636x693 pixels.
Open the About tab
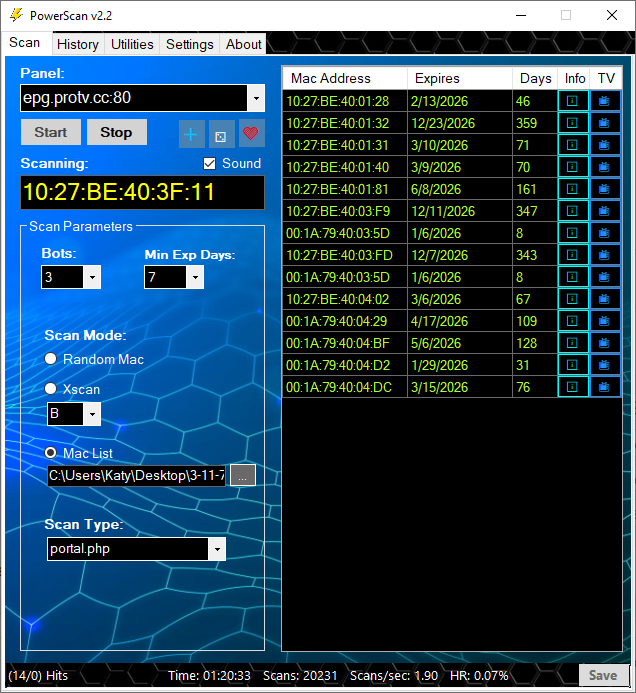click(243, 44)
